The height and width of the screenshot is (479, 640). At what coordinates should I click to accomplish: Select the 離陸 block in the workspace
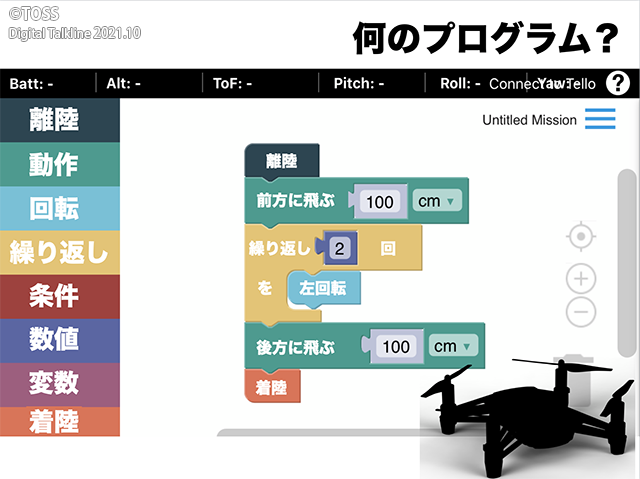point(281,160)
